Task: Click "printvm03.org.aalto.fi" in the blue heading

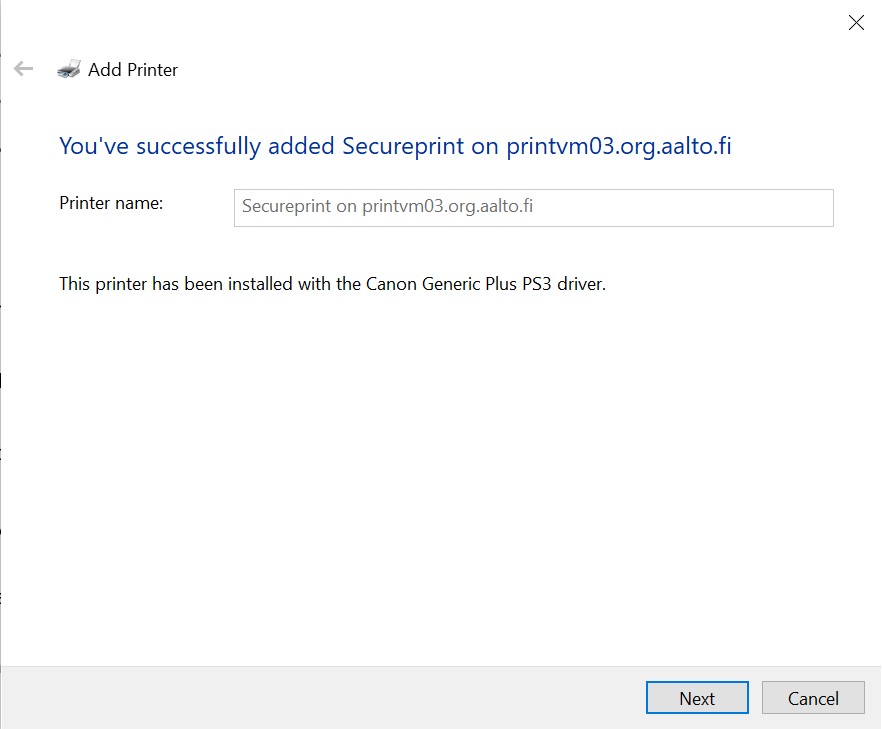Action: (x=619, y=146)
